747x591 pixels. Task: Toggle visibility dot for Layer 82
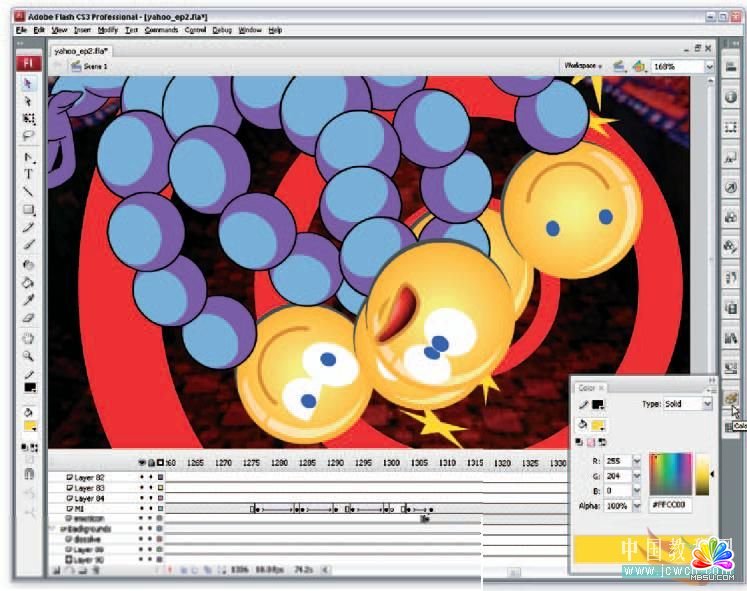point(141,478)
